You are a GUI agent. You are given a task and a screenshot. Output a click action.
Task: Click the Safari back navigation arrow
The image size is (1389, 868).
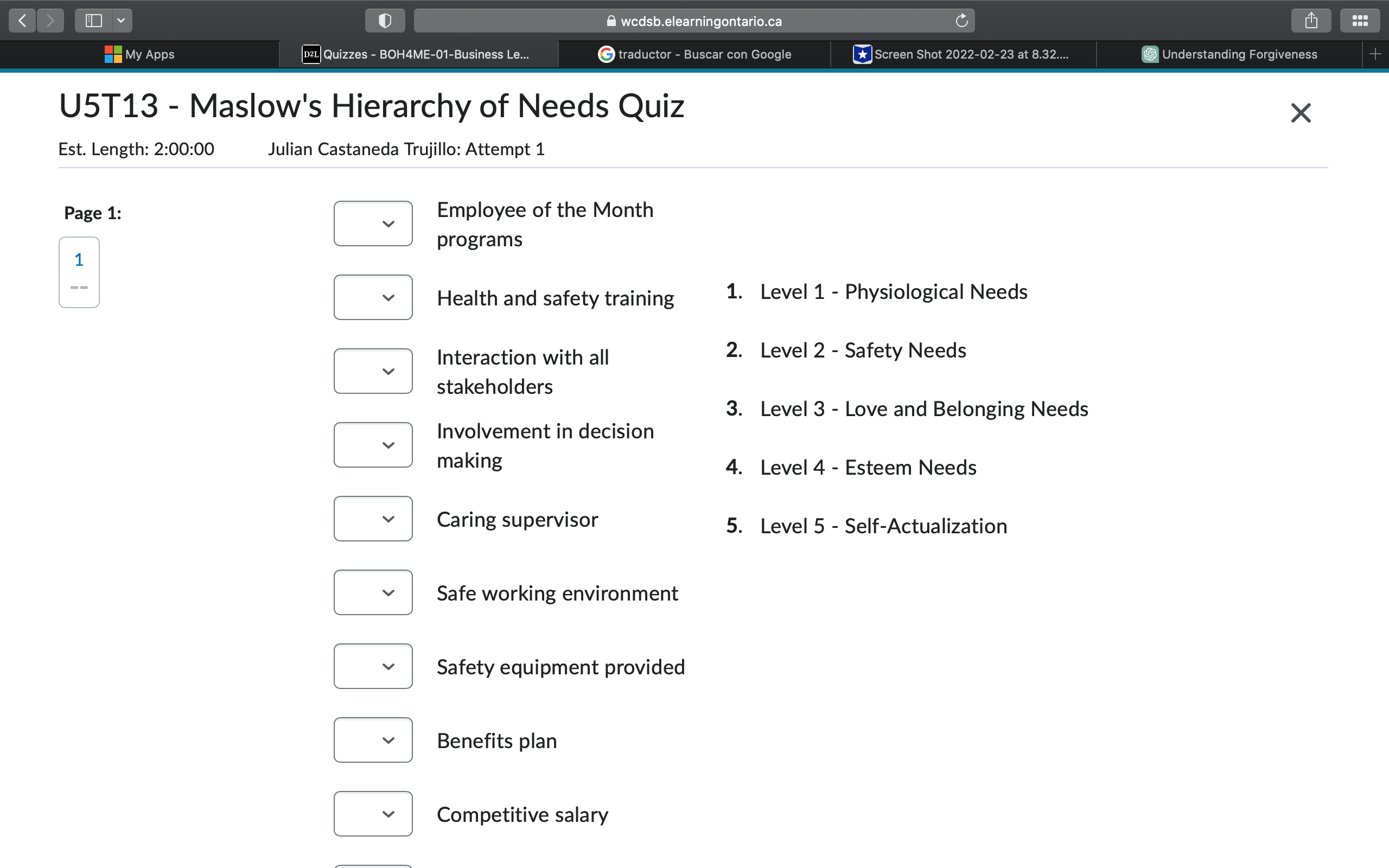[x=22, y=21]
